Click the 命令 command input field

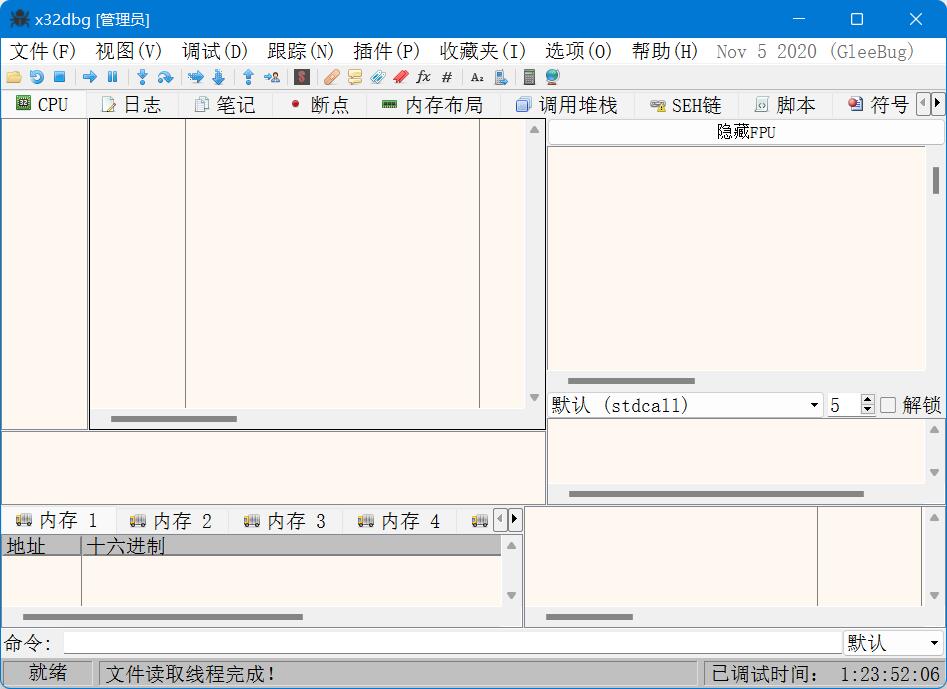coord(452,643)
